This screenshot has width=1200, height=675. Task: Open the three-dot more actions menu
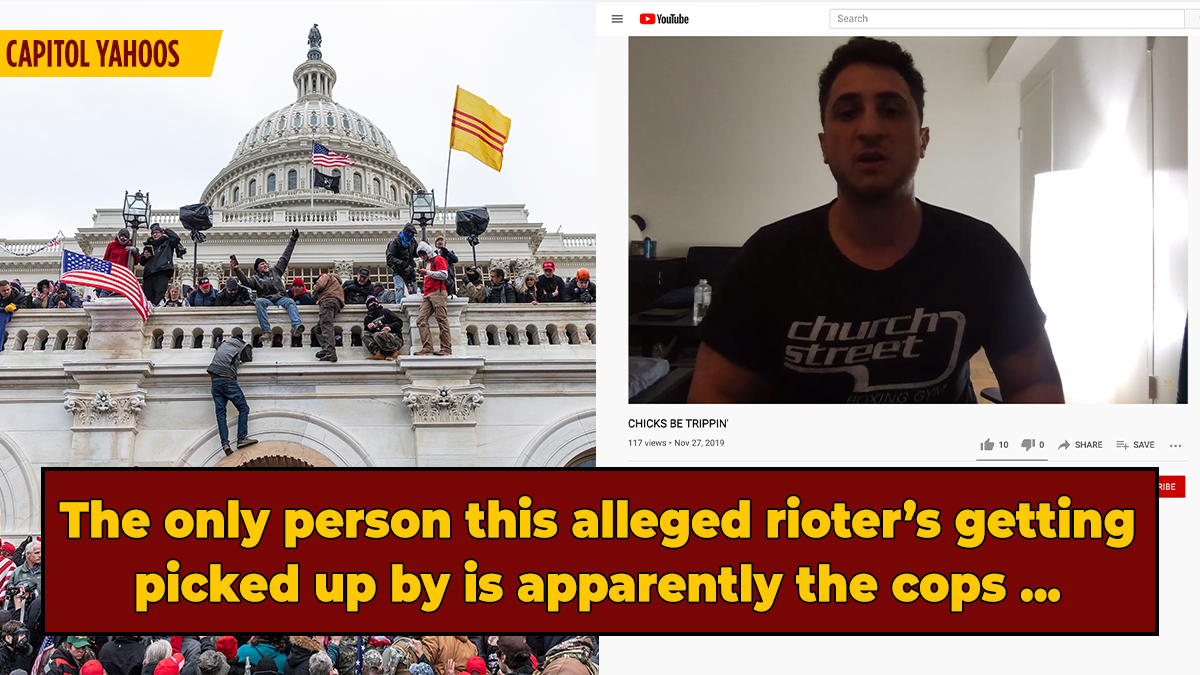tap(1176, 445)
